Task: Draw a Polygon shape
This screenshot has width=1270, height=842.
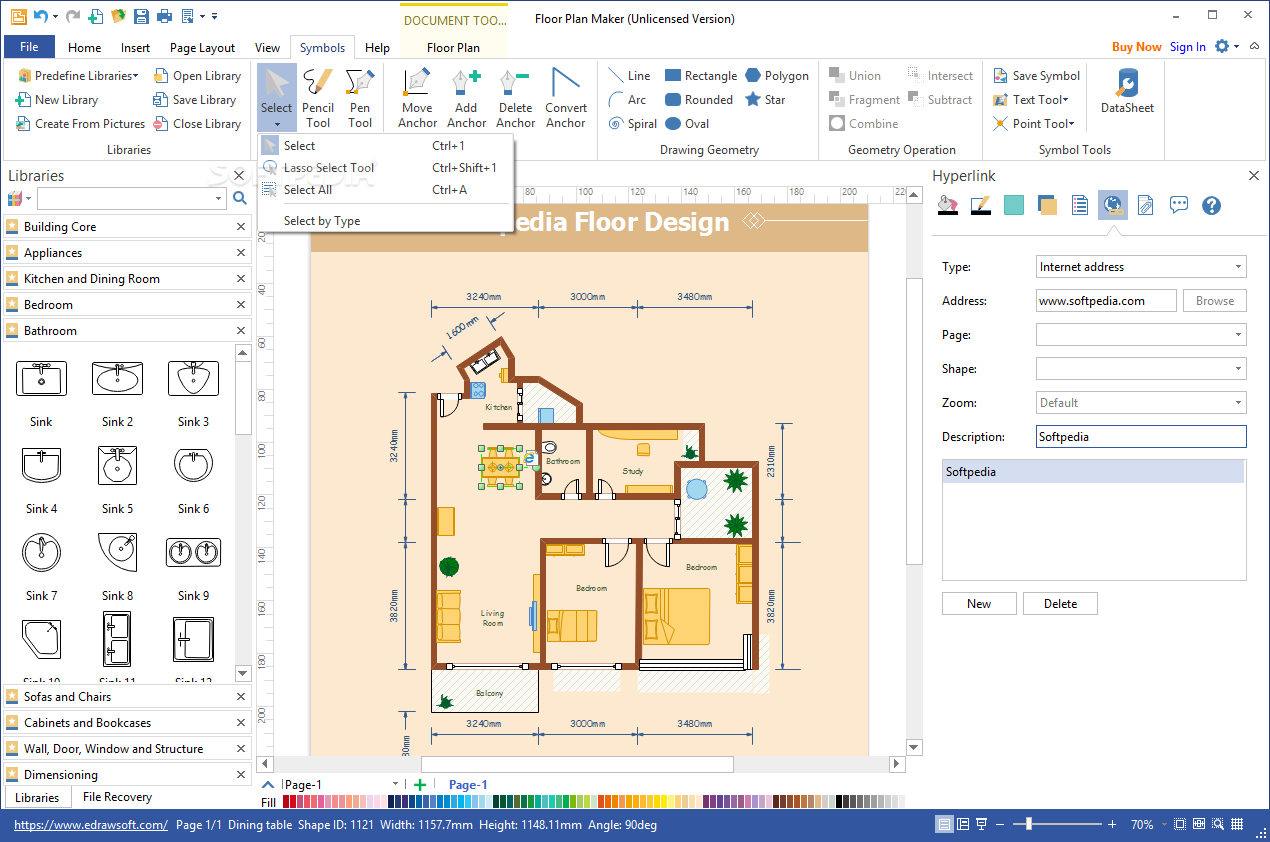Action: pyautogui.click(x=777, y=76)
